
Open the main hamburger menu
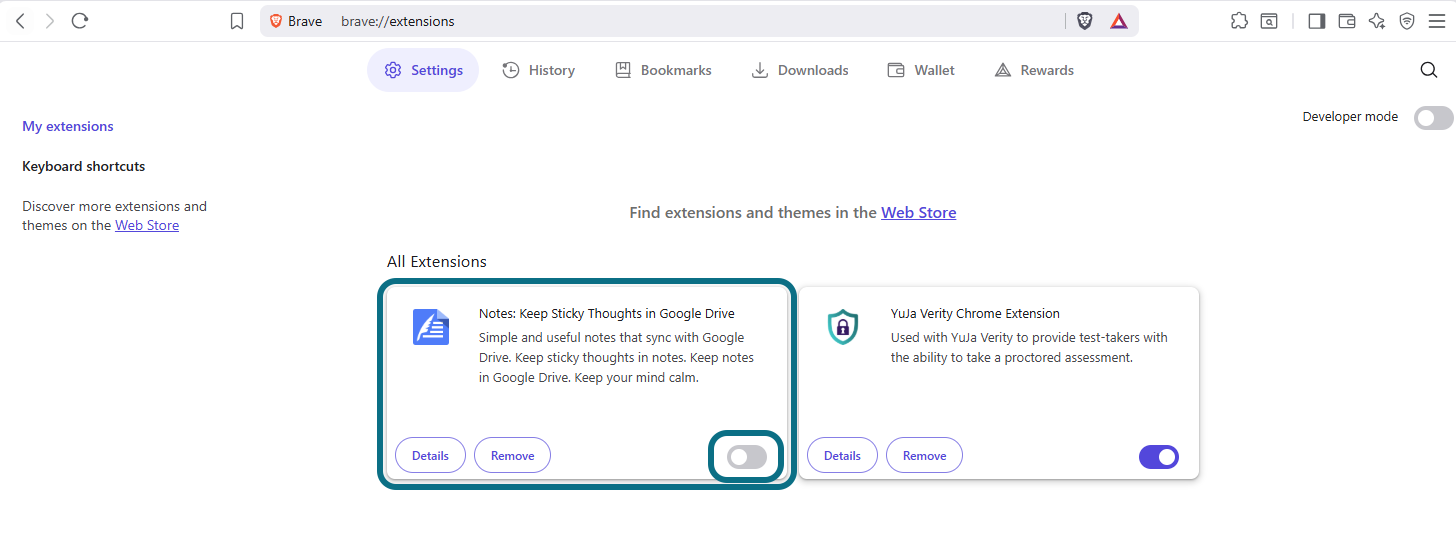pyautogui.click(x=1436, y=21)
